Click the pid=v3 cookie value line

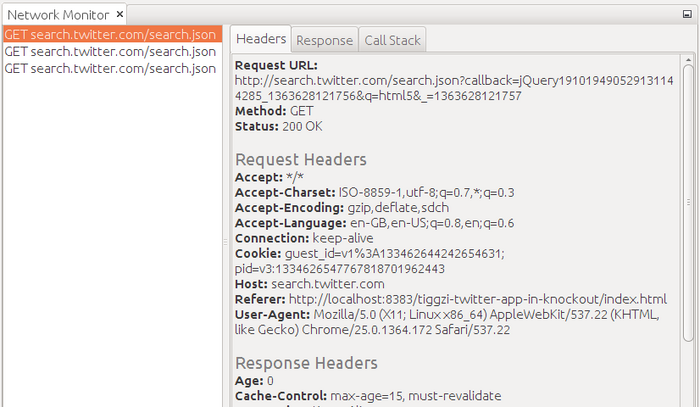click(x=340, y=269)
